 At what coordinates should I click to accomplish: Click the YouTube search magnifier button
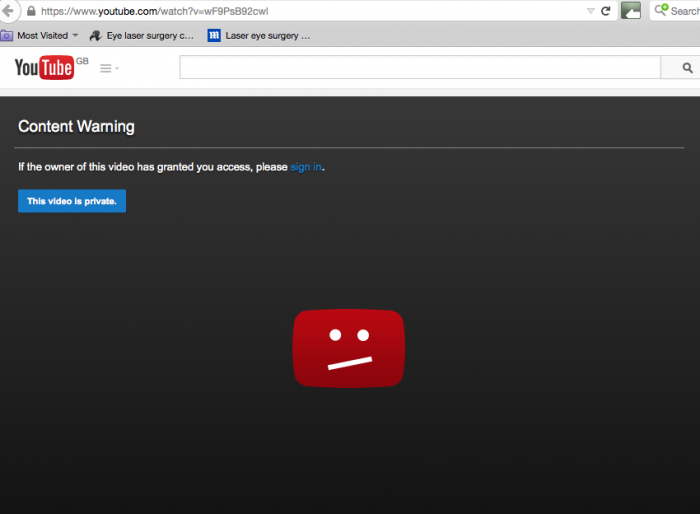click(x=687, y=68)
